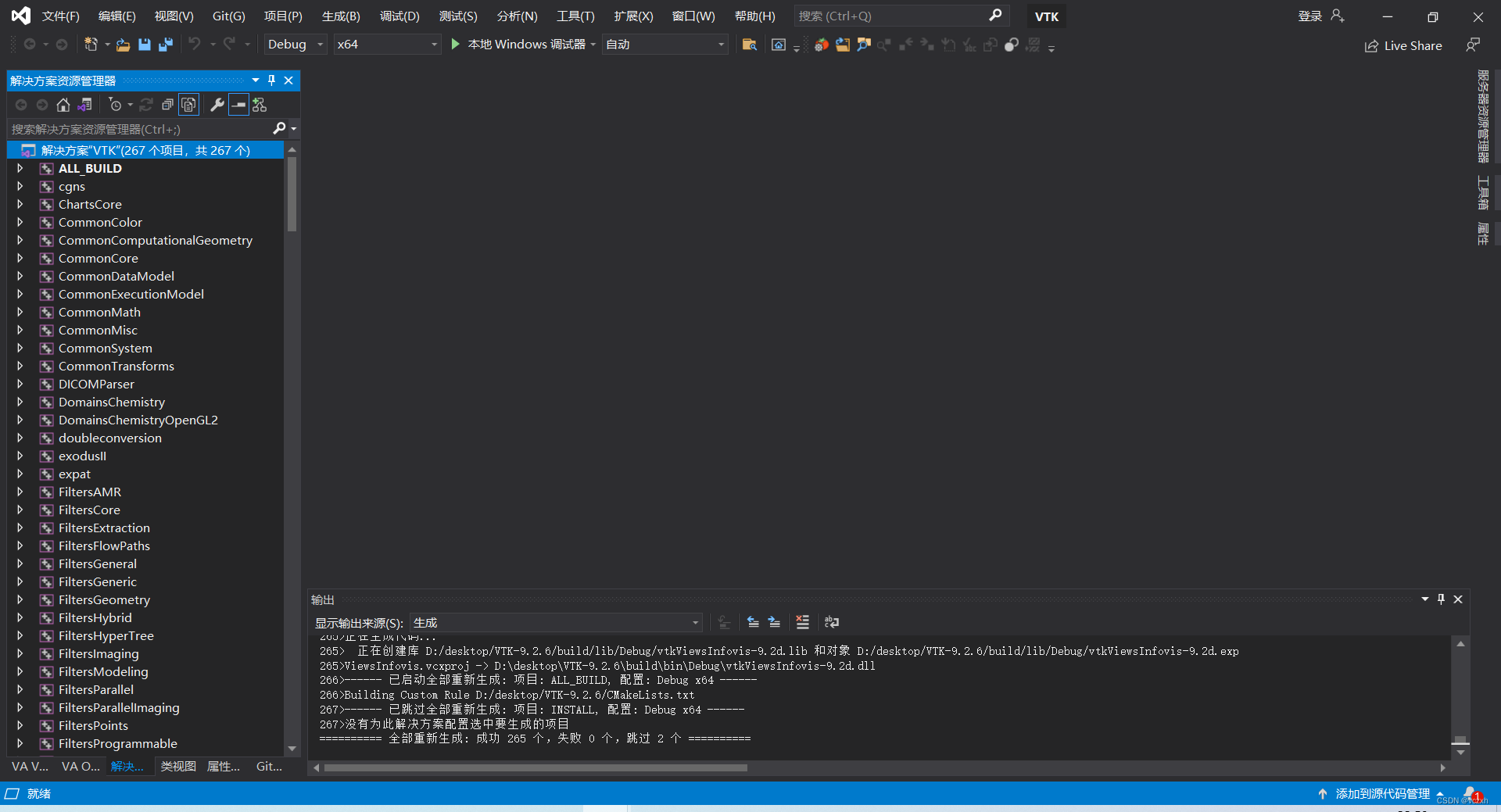Toggle Preview Selected Items button
Viewport: 1501px width, 812px height.
pyautogui.click(x=238, y=105)
